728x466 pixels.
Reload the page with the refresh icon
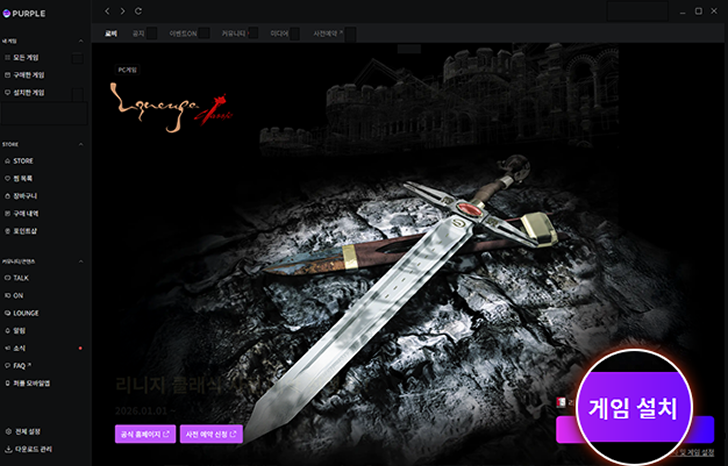point(138,11)
